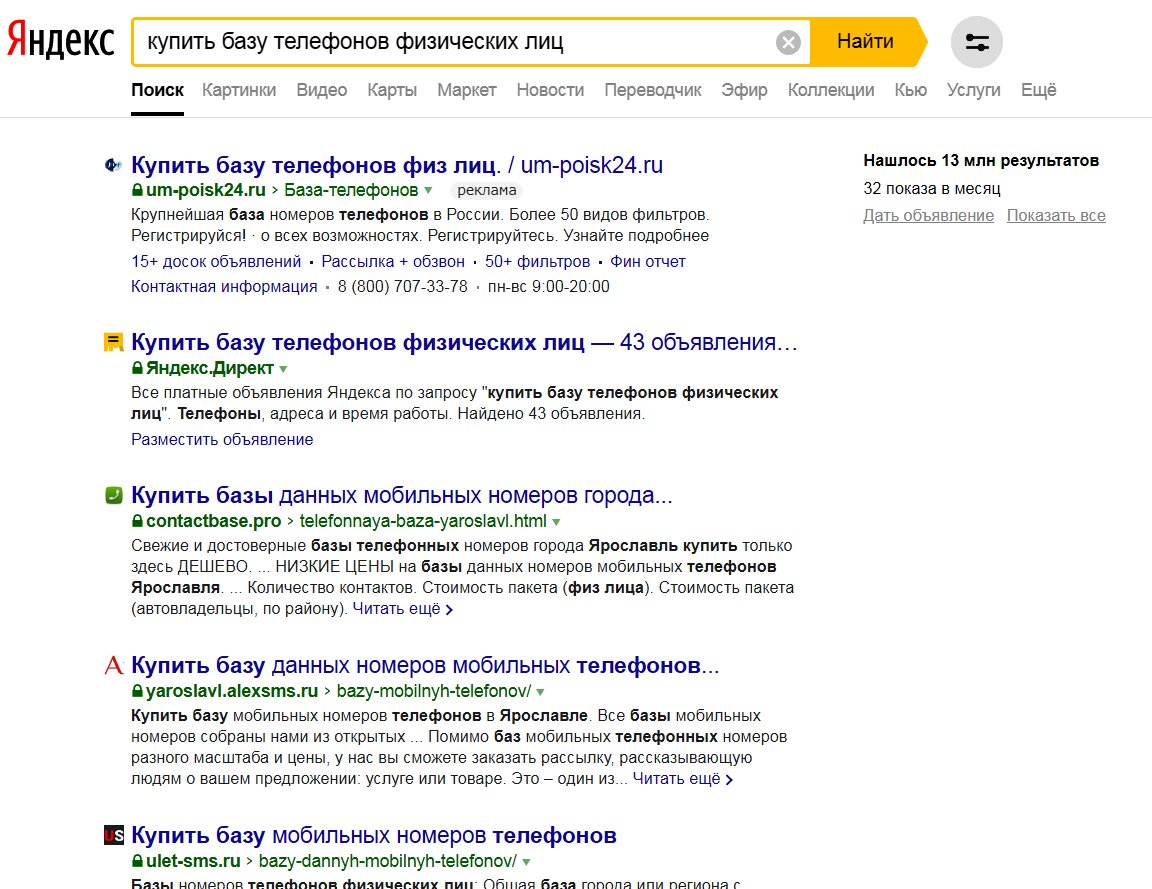Open Купить базу данных номеров мобильных телефонов result

[425, 665]
